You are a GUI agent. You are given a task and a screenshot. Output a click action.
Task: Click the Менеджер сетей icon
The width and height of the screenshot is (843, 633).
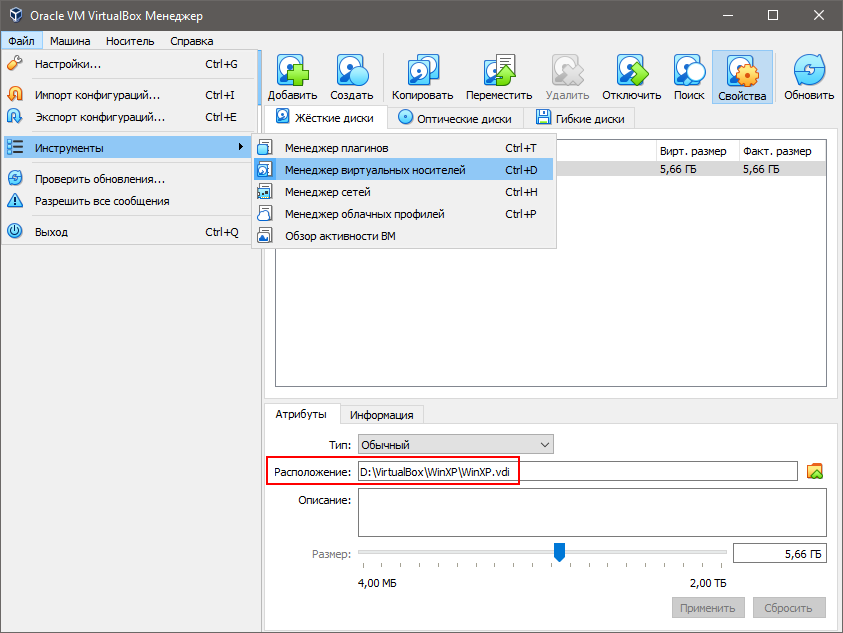click(x=265, y=191)
